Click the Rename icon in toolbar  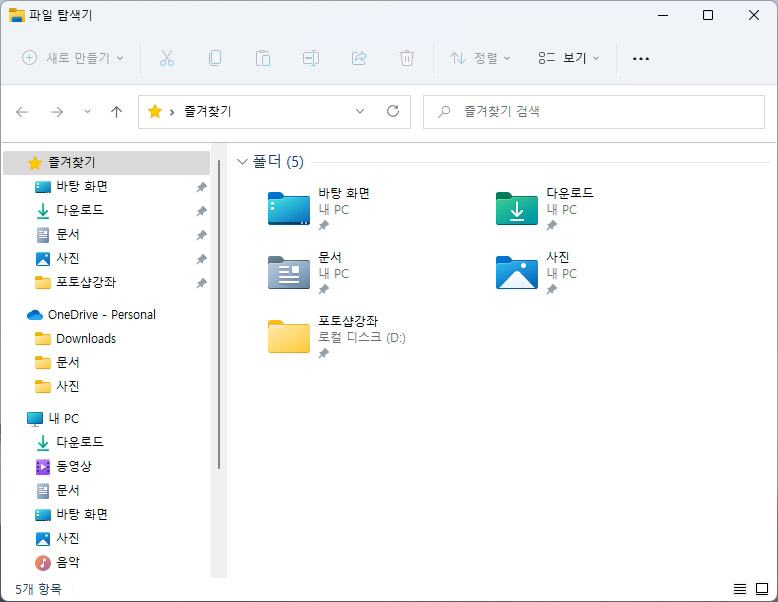coord(311,59)
